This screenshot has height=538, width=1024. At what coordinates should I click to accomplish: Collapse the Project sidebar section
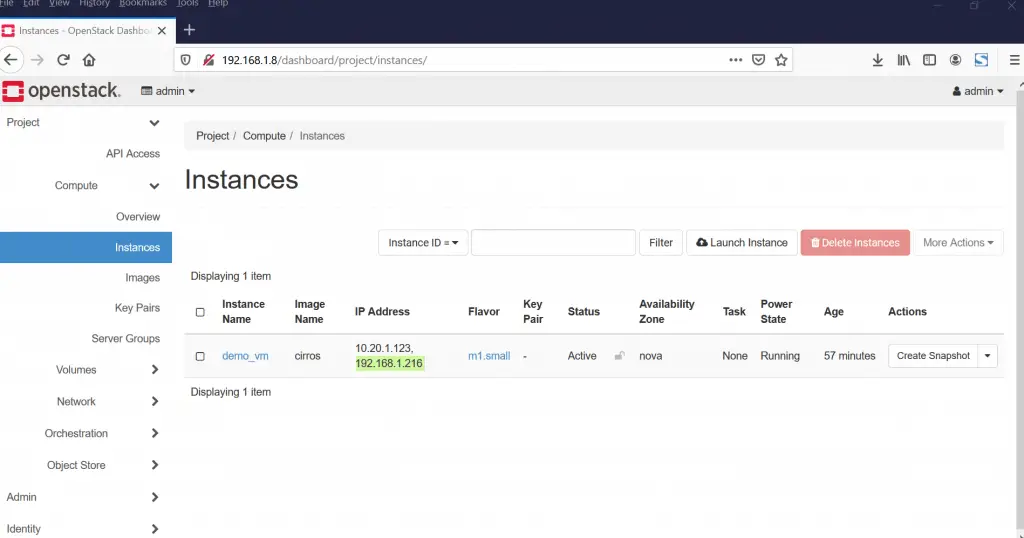(154, 123)
